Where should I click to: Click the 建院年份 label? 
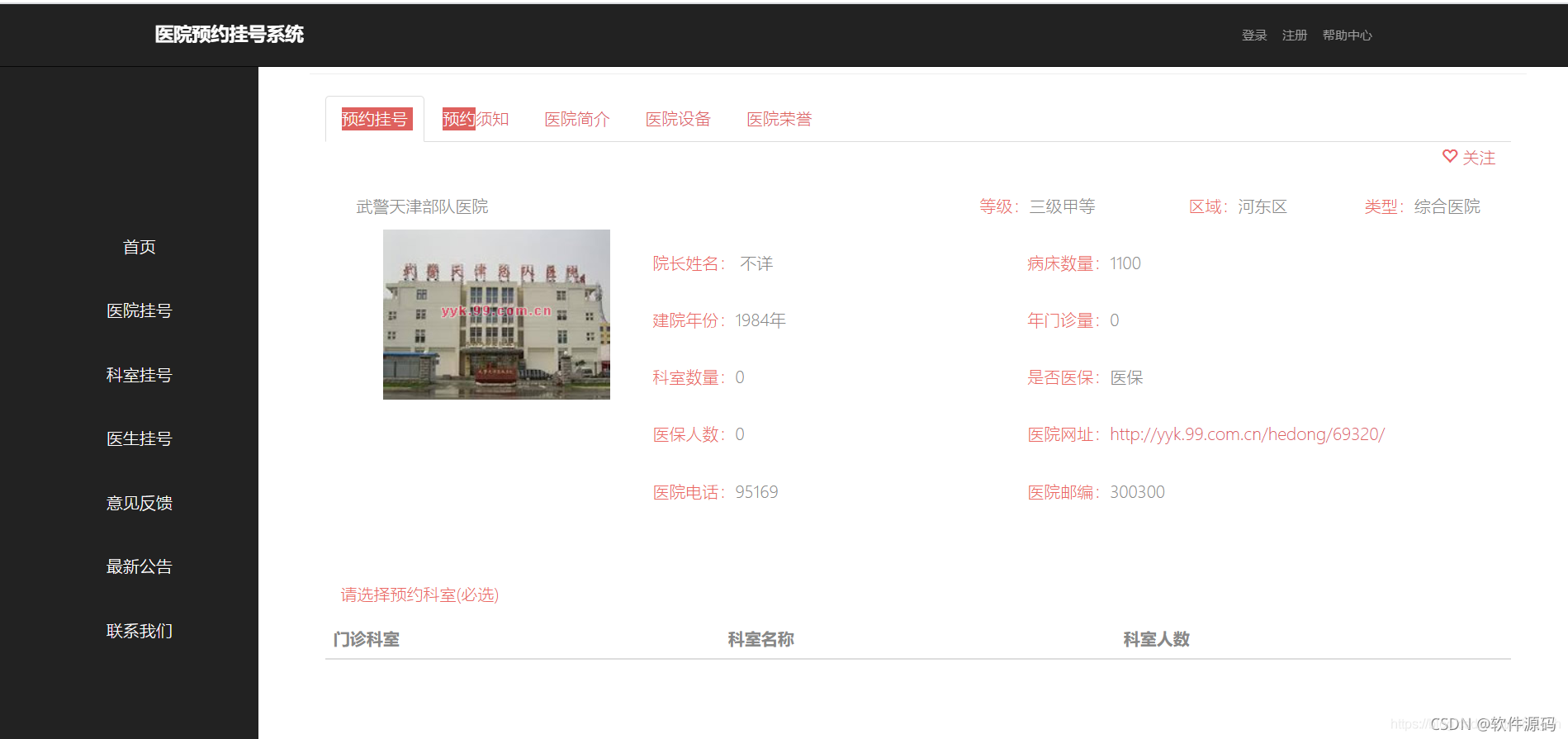coord(689,320)
